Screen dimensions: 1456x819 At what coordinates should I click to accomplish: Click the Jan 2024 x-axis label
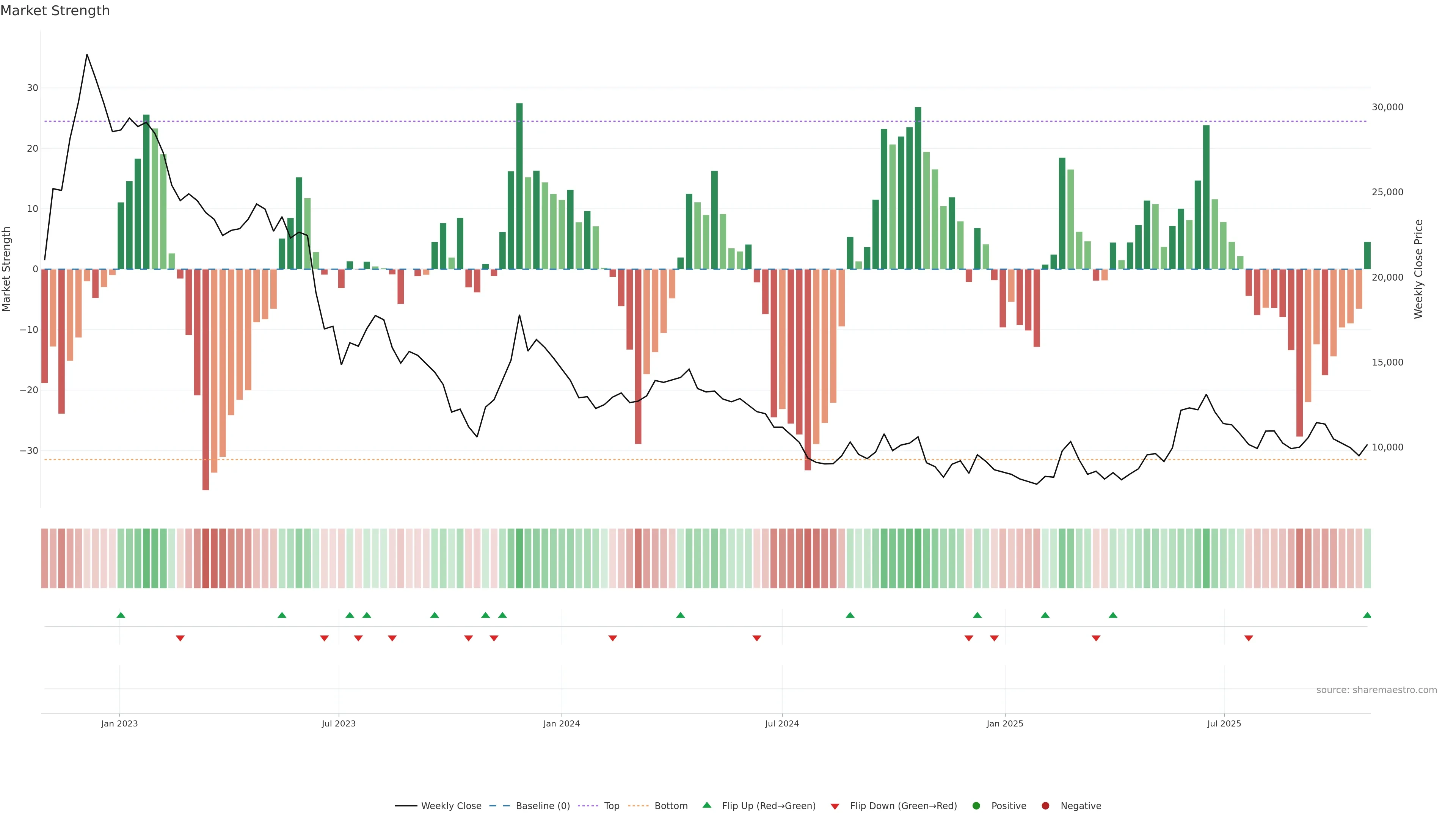pos(561,723)
